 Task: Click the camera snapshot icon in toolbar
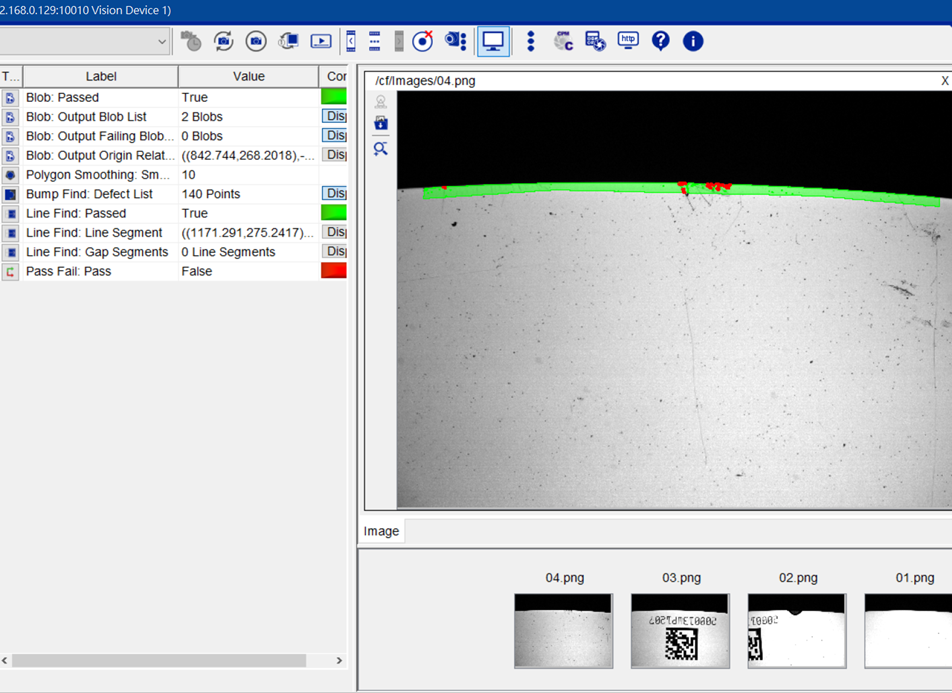pos(256,41)
